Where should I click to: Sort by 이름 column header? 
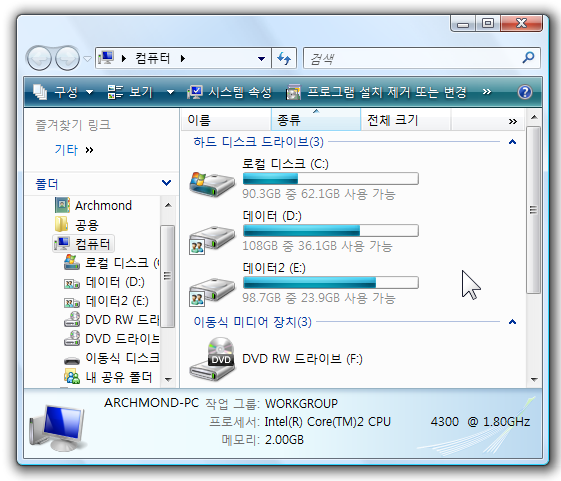pyautogui.click(x=226, y=120)
